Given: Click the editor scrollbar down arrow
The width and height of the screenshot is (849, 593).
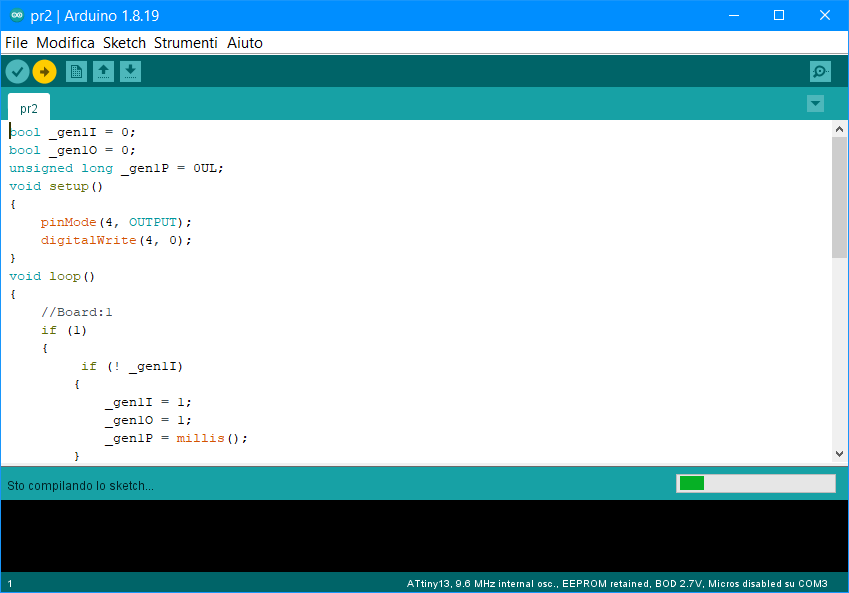Looking at the screenshot, I should (839, 454).
